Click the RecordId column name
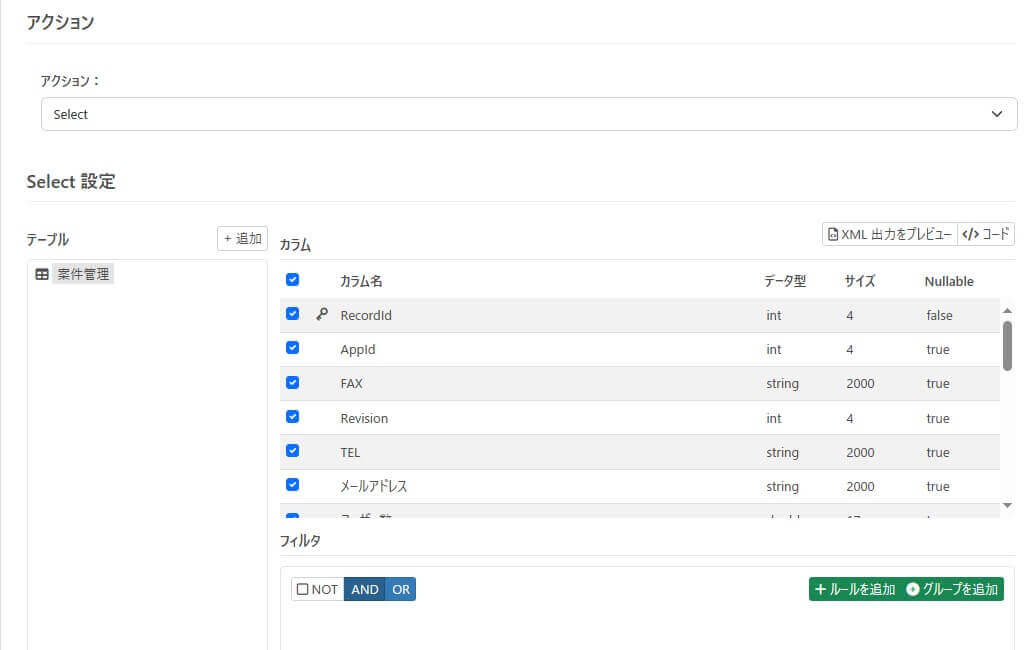 coord(366,316)
